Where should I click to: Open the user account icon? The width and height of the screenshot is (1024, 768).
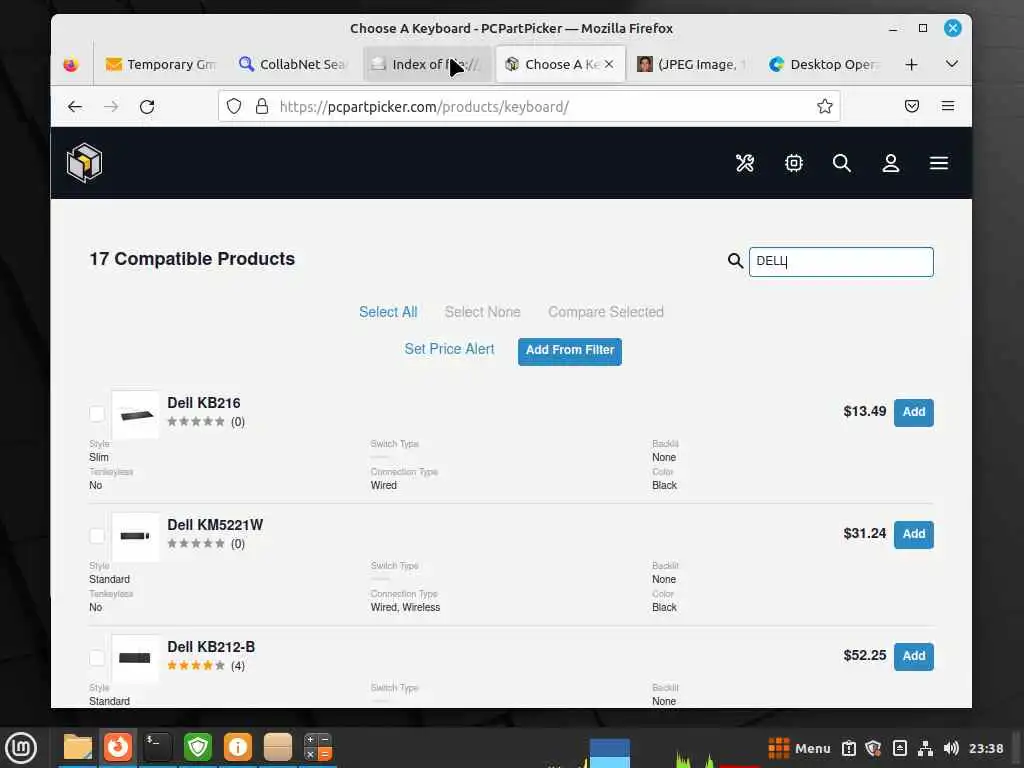click(x=891, y=163)
